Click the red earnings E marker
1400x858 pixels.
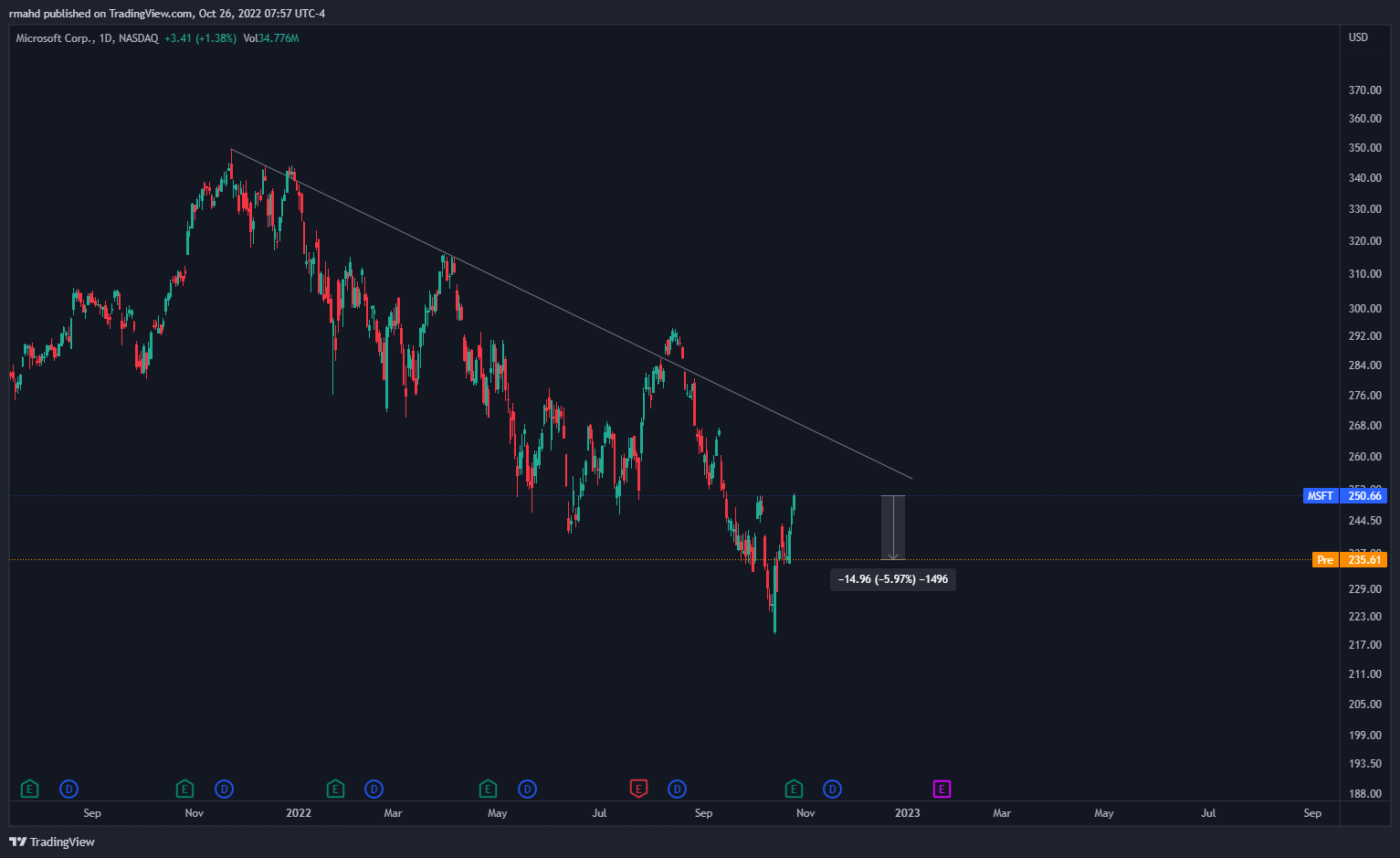pyautogui.click(x=638, y=788)
